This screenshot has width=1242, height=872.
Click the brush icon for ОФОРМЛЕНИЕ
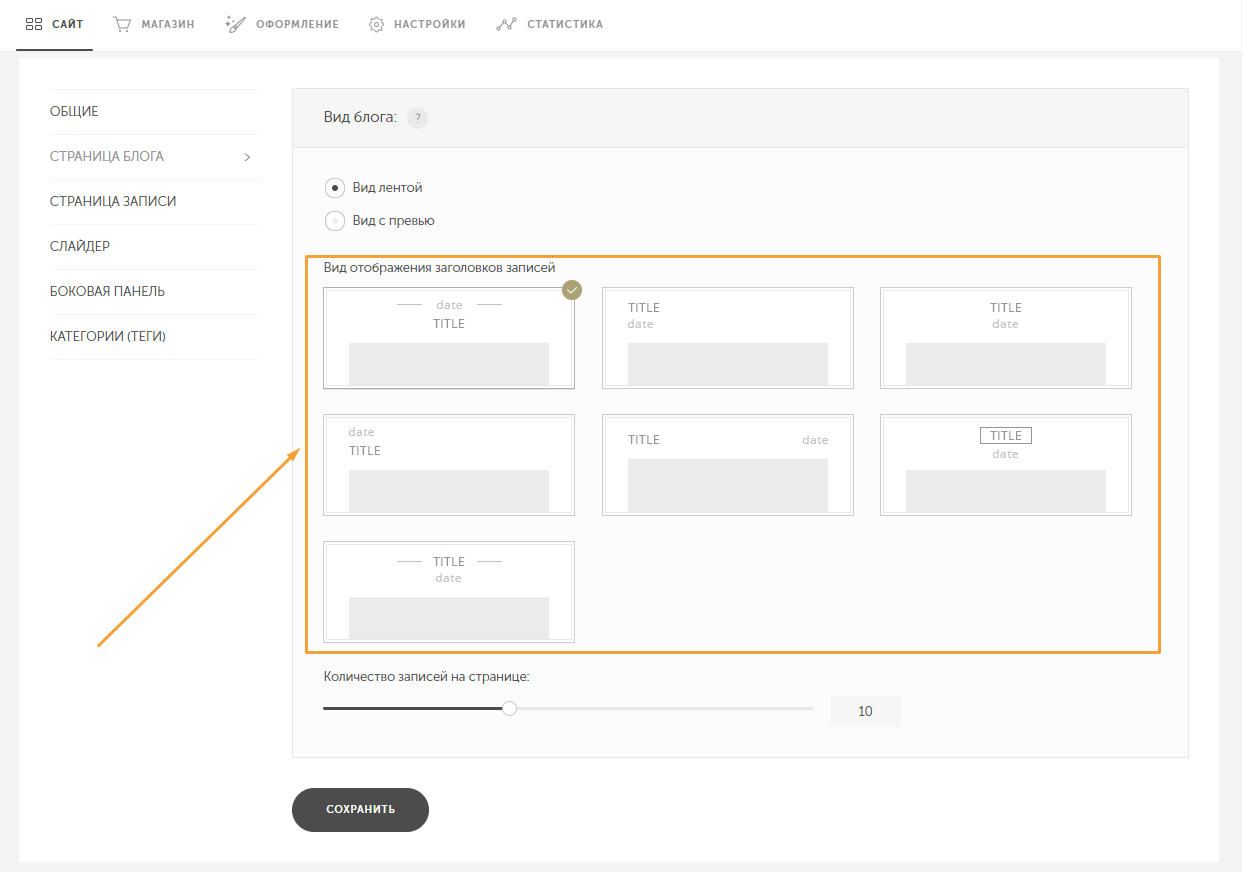236,24
